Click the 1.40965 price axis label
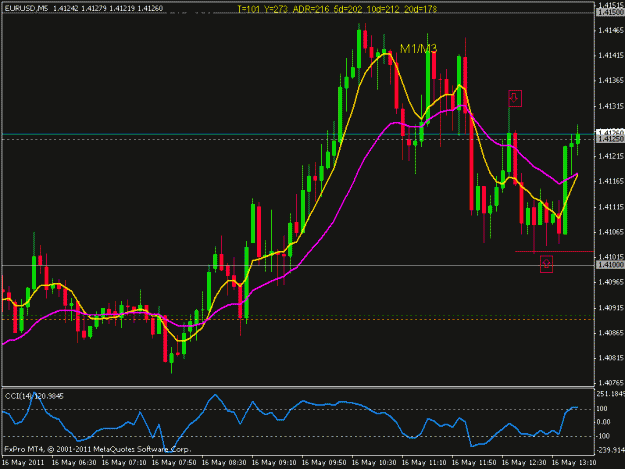The image size is (625, 469). 611,282
